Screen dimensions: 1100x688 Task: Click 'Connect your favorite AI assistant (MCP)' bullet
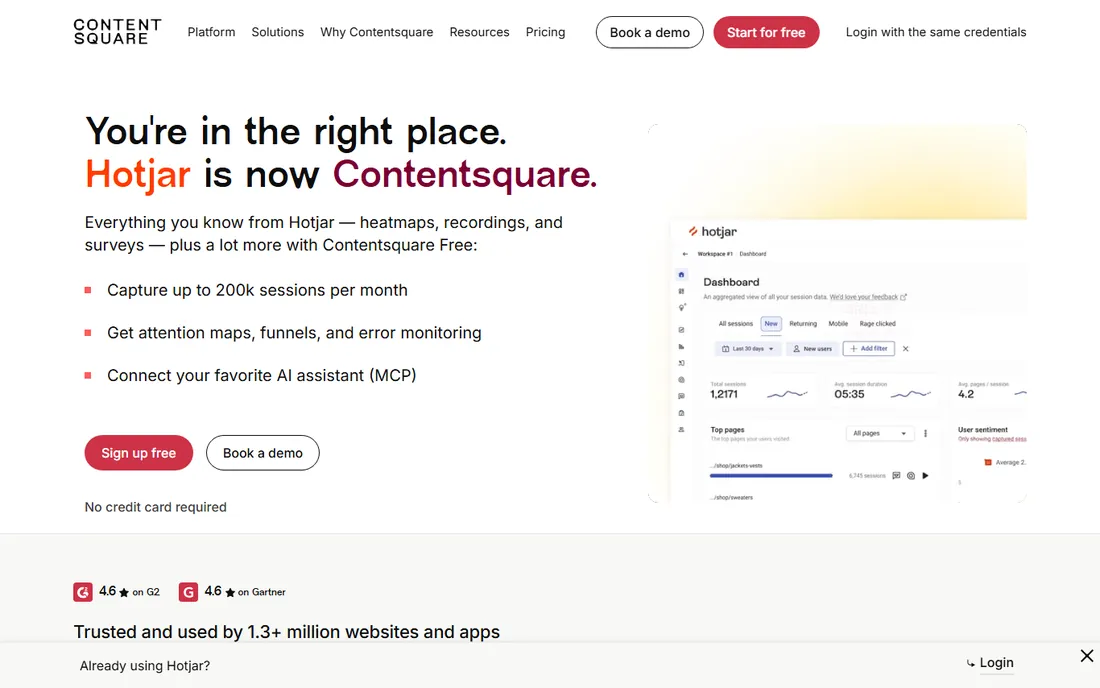tap(262, 375)
